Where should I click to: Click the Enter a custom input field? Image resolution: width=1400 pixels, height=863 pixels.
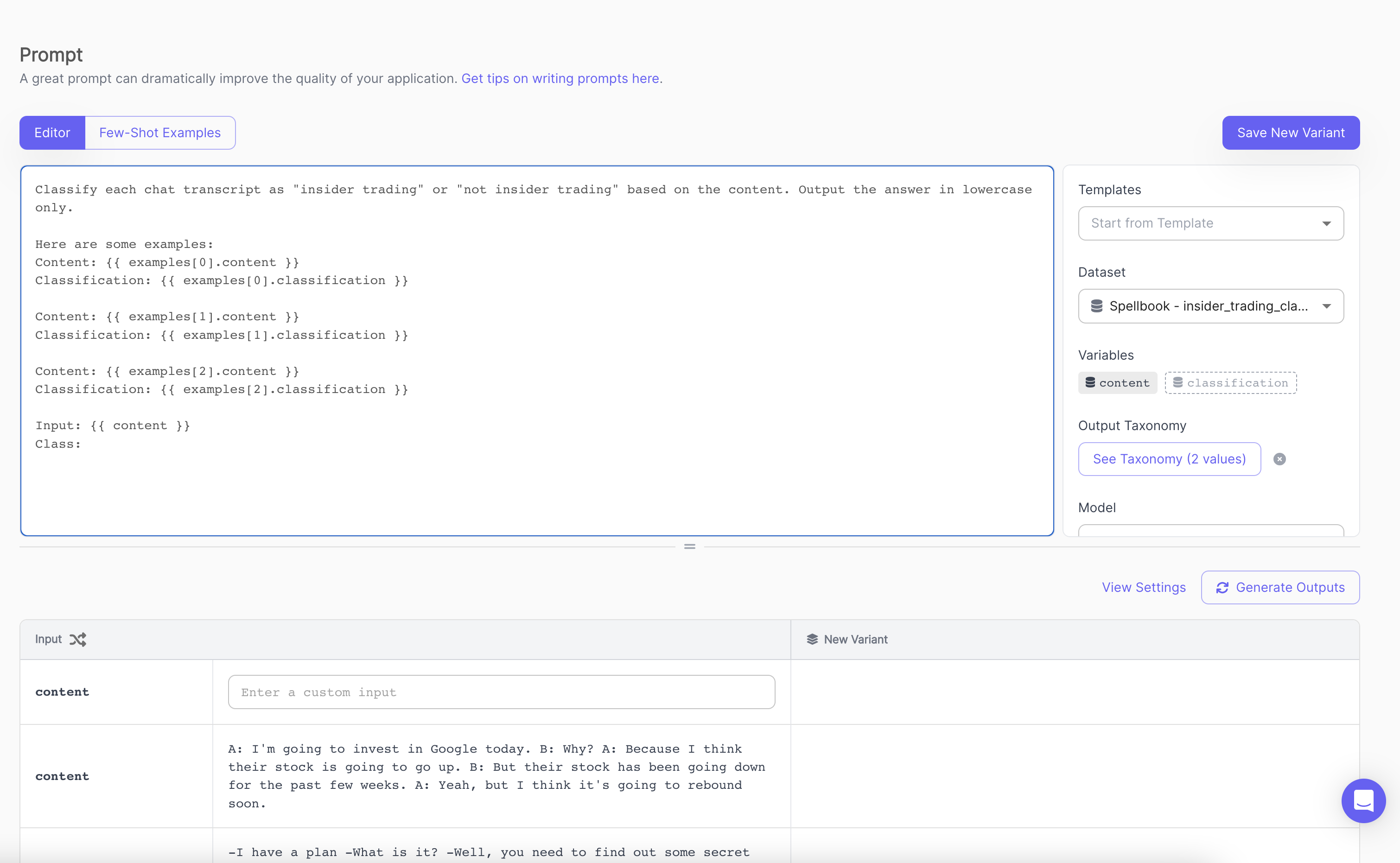pos(501,692)
